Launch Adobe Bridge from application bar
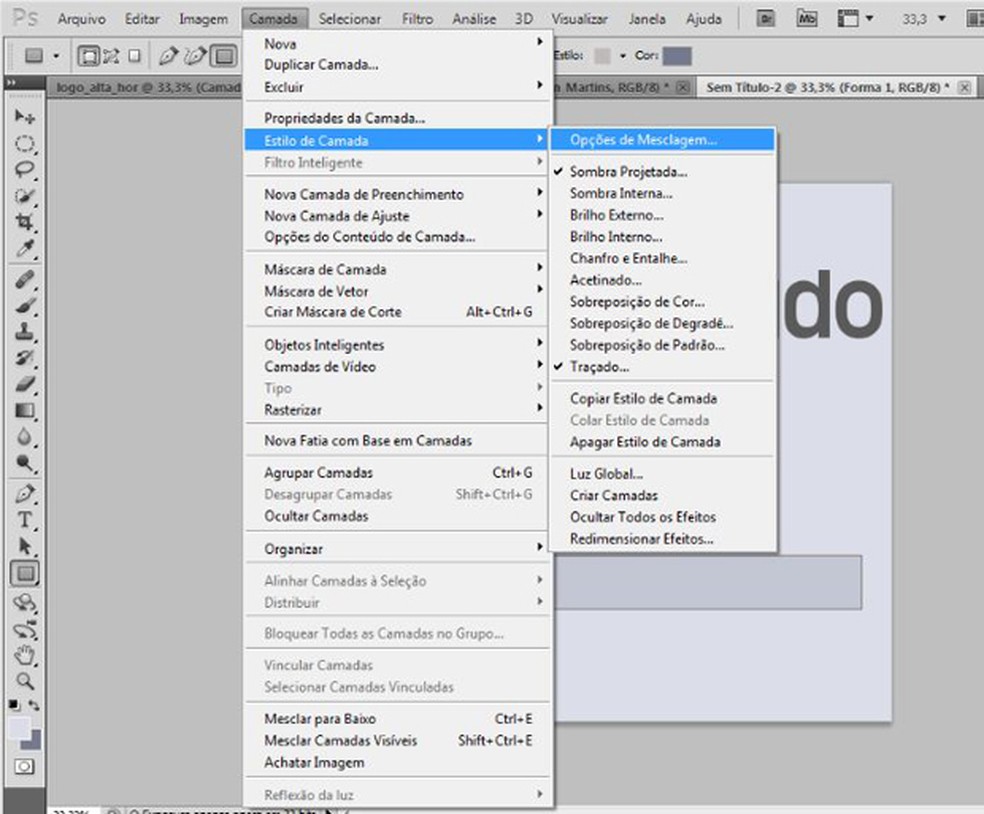Image resolution: width=984 pixels, height=814 pixels. [766, 19]
